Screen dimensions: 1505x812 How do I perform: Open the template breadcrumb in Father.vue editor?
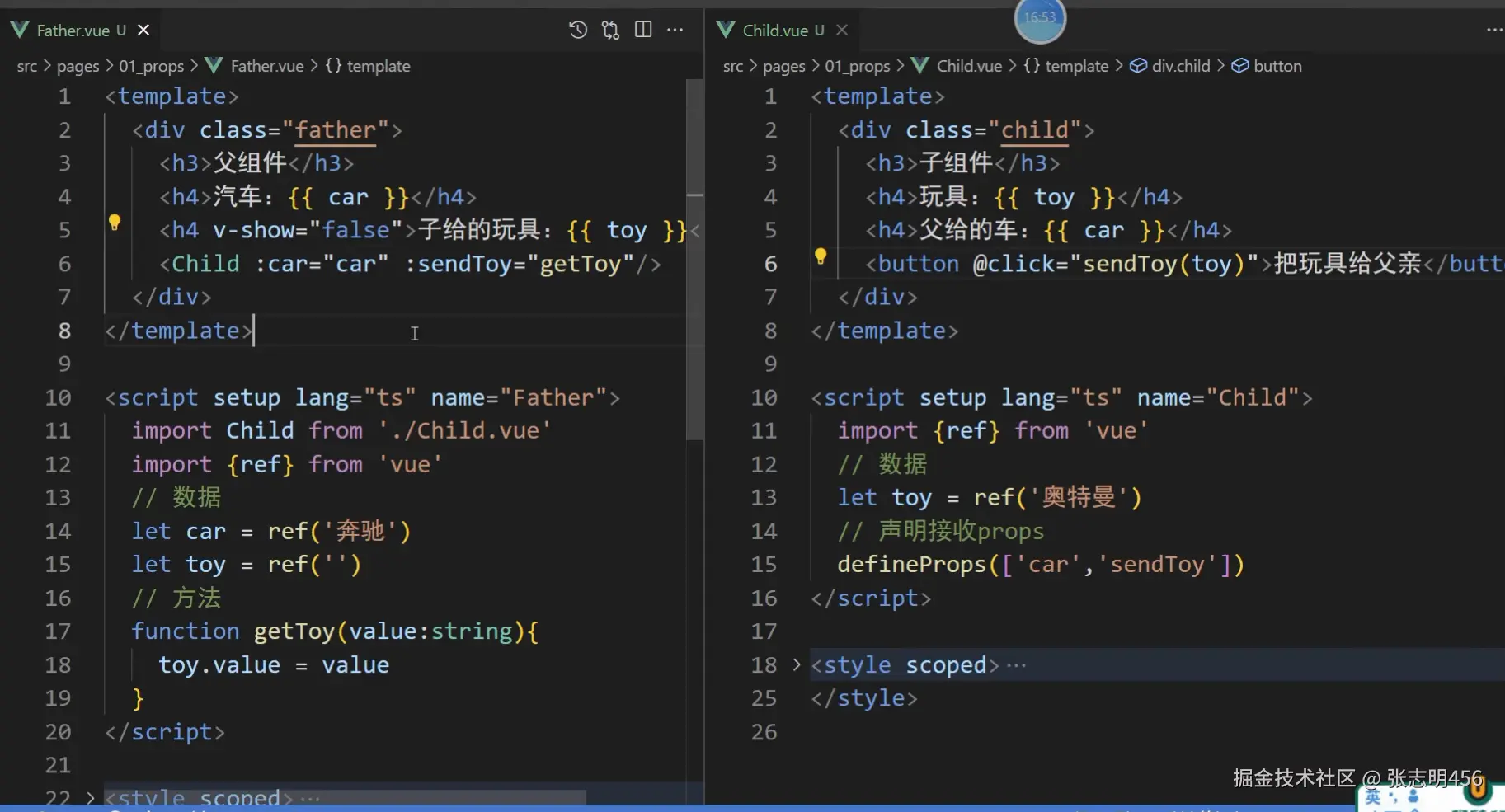[x=368, y=66]
